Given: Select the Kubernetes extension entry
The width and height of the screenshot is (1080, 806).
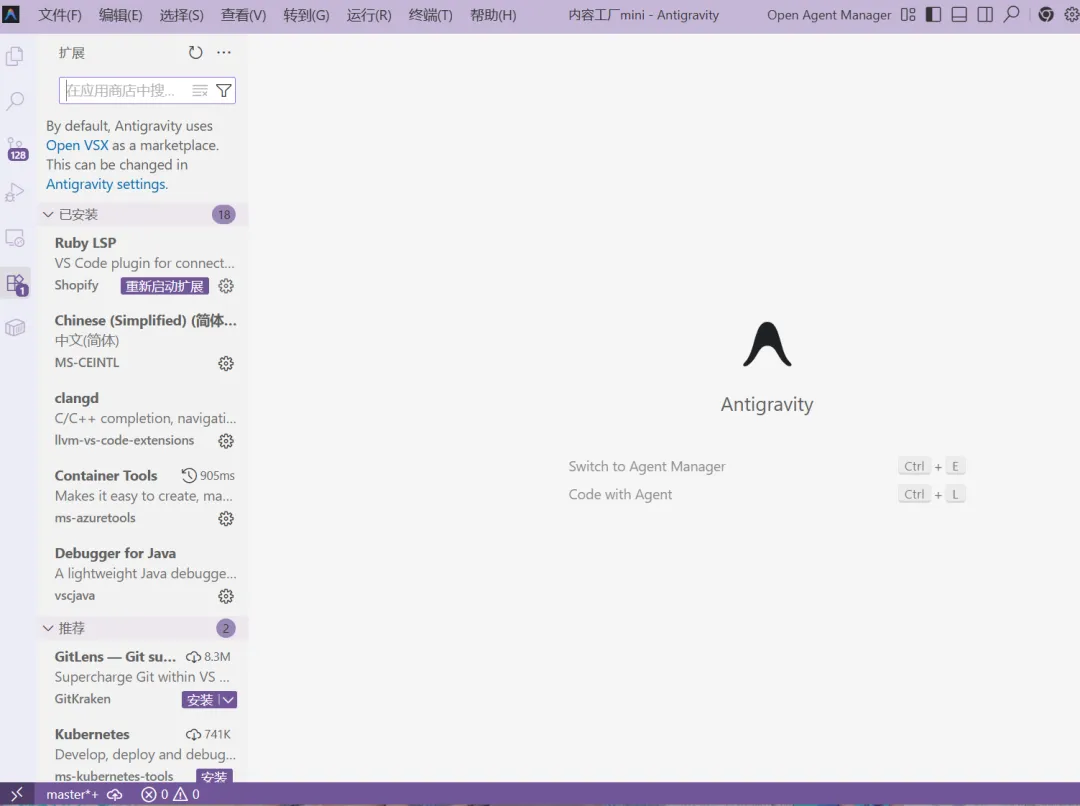Looking at the screenshot, I should pos(143,752).
